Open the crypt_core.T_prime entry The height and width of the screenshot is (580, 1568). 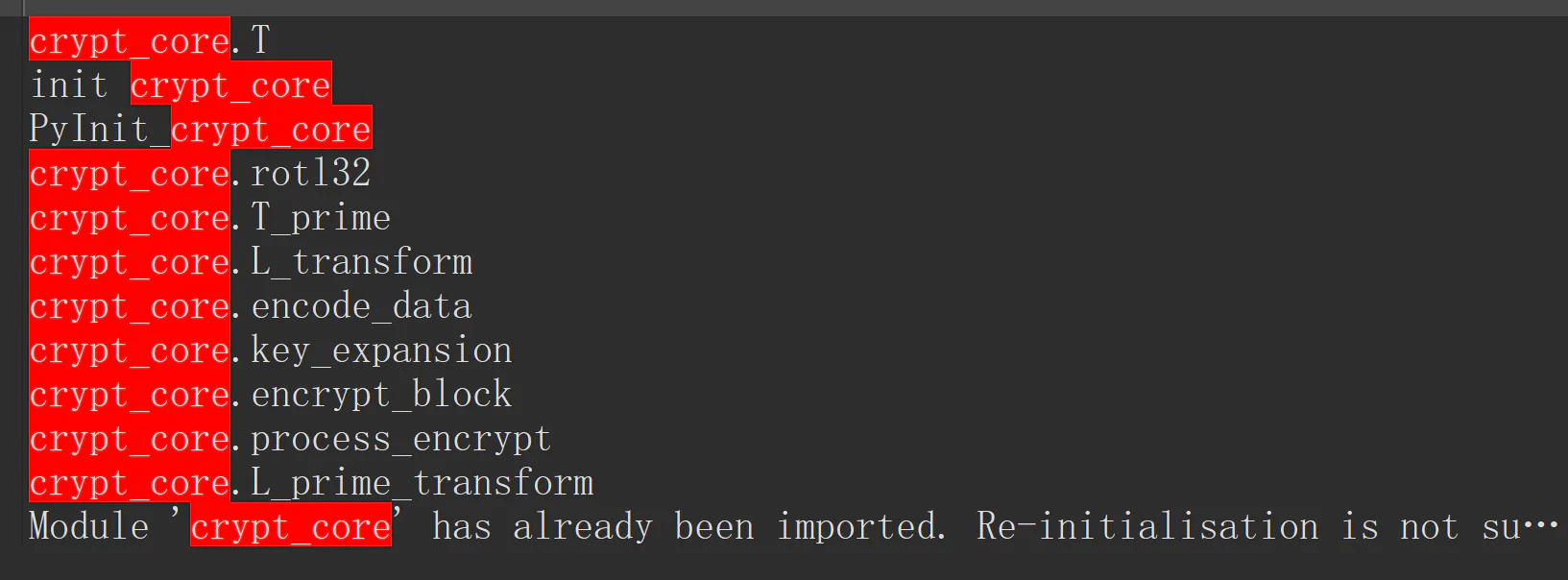click(210, 217)
